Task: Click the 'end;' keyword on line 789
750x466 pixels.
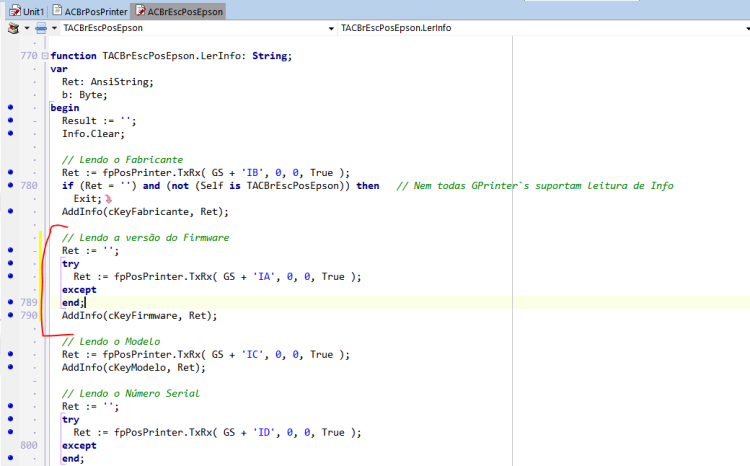Action: (x=73, y=302)
